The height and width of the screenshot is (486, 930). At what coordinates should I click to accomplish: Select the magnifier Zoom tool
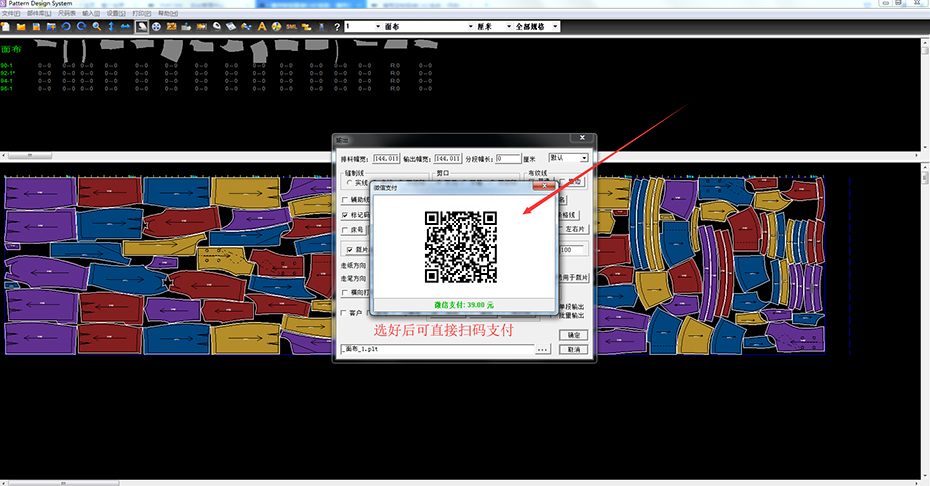coord(96,26)
